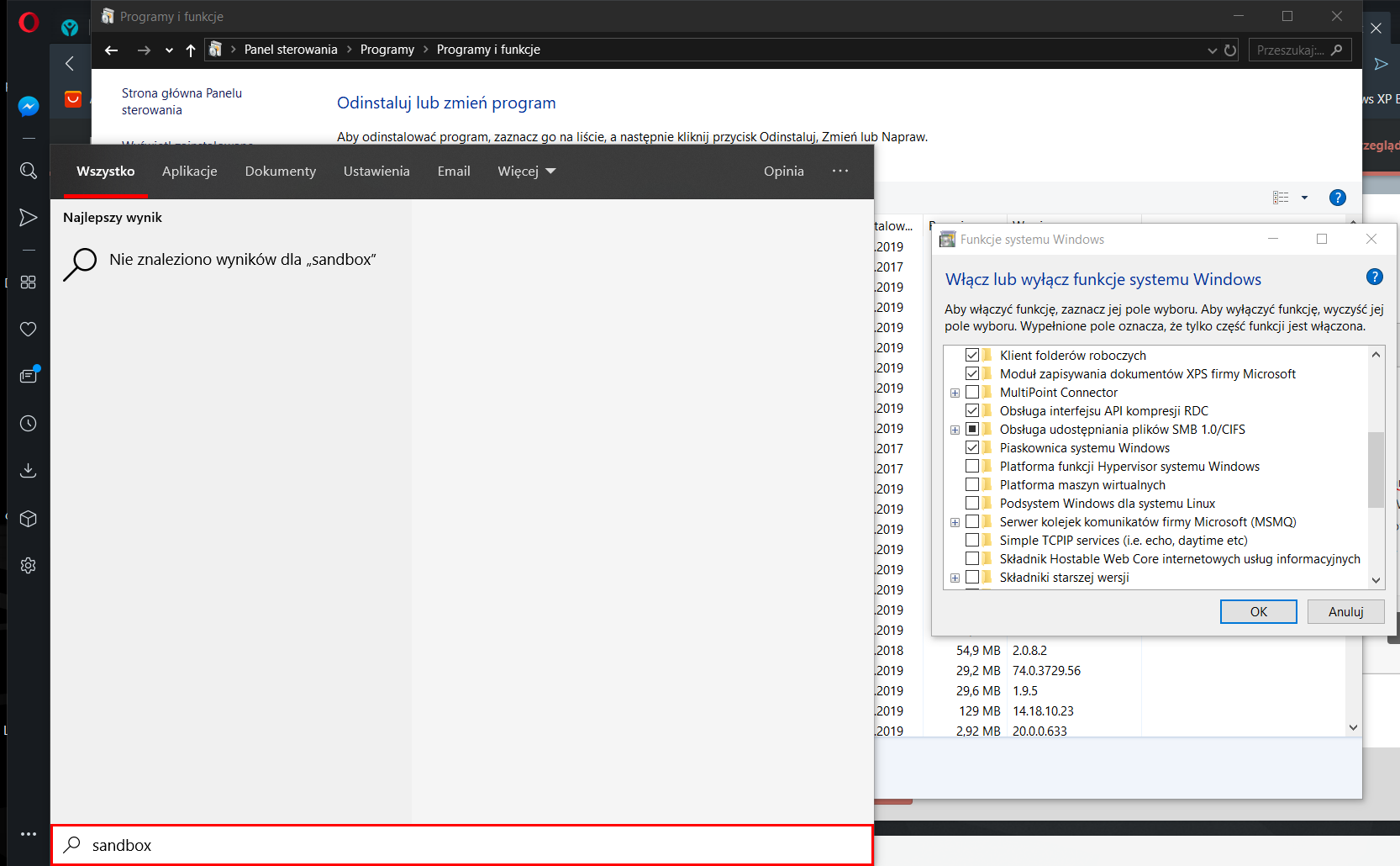Click the refresh icon in address bar
The image size is (1400, 866).
click(1230, 50)
